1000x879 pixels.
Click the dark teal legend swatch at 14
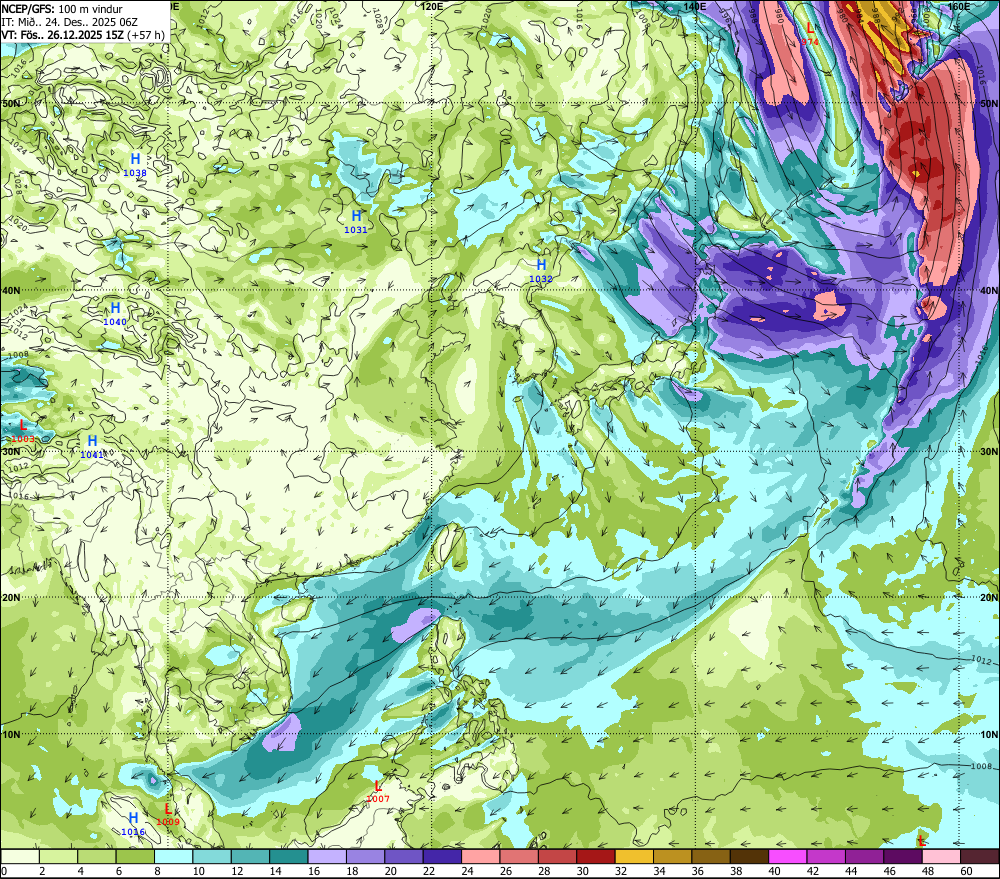(289, 856)
